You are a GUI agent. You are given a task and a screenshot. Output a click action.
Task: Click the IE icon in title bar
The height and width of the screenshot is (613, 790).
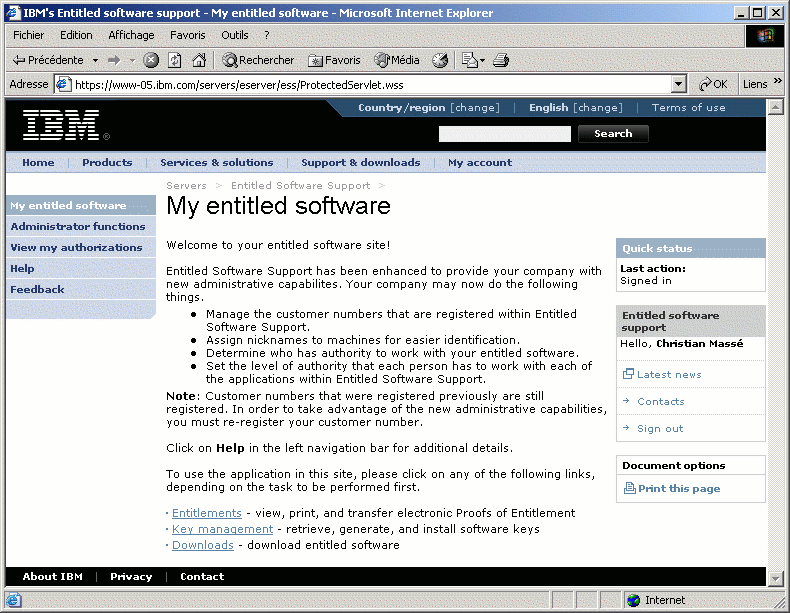pyautogui.click(x=13, y=13)
